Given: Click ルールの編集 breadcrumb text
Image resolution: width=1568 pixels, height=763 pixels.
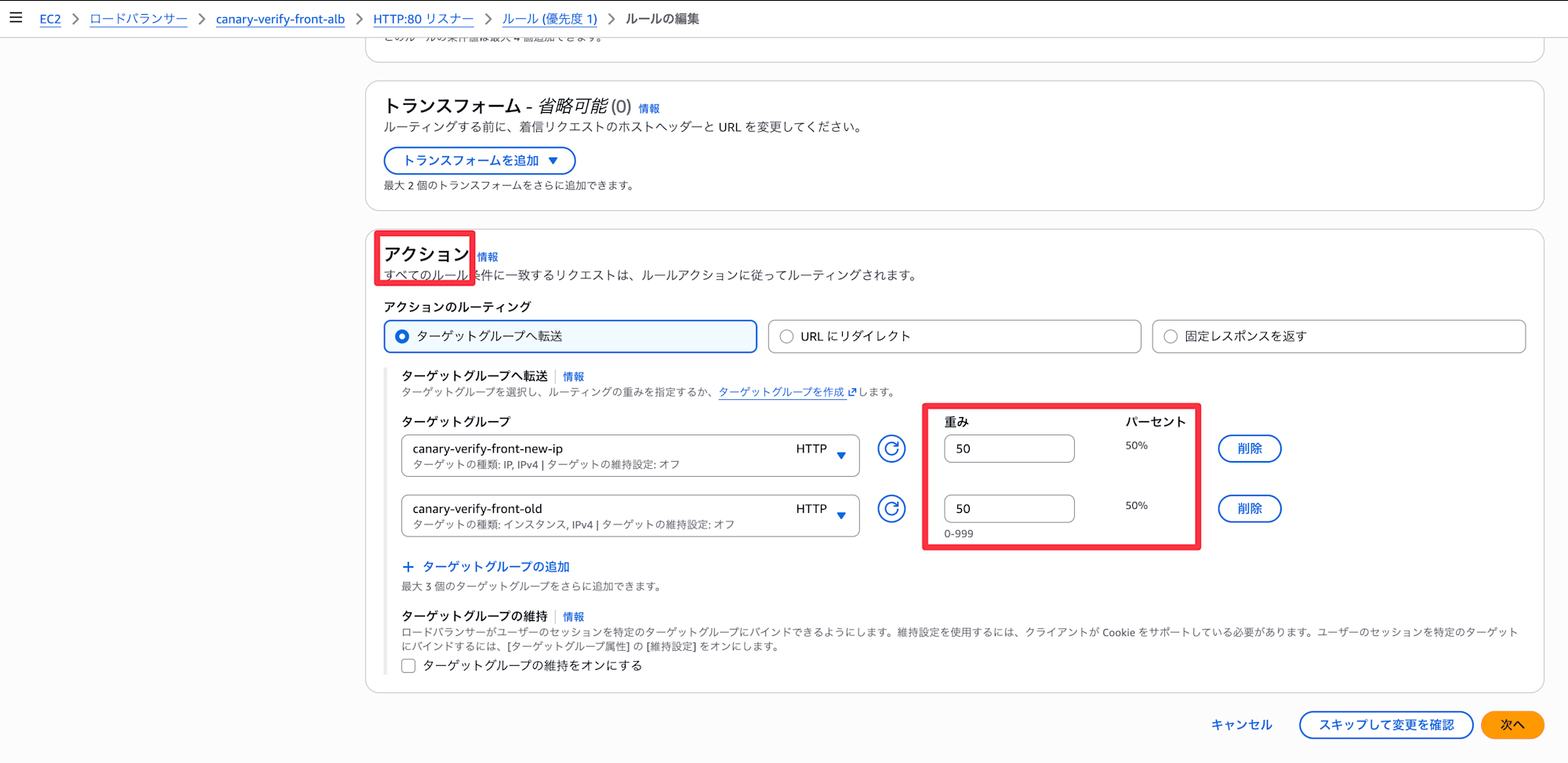Looking at the screenshot, I should (x=662, y=19).
